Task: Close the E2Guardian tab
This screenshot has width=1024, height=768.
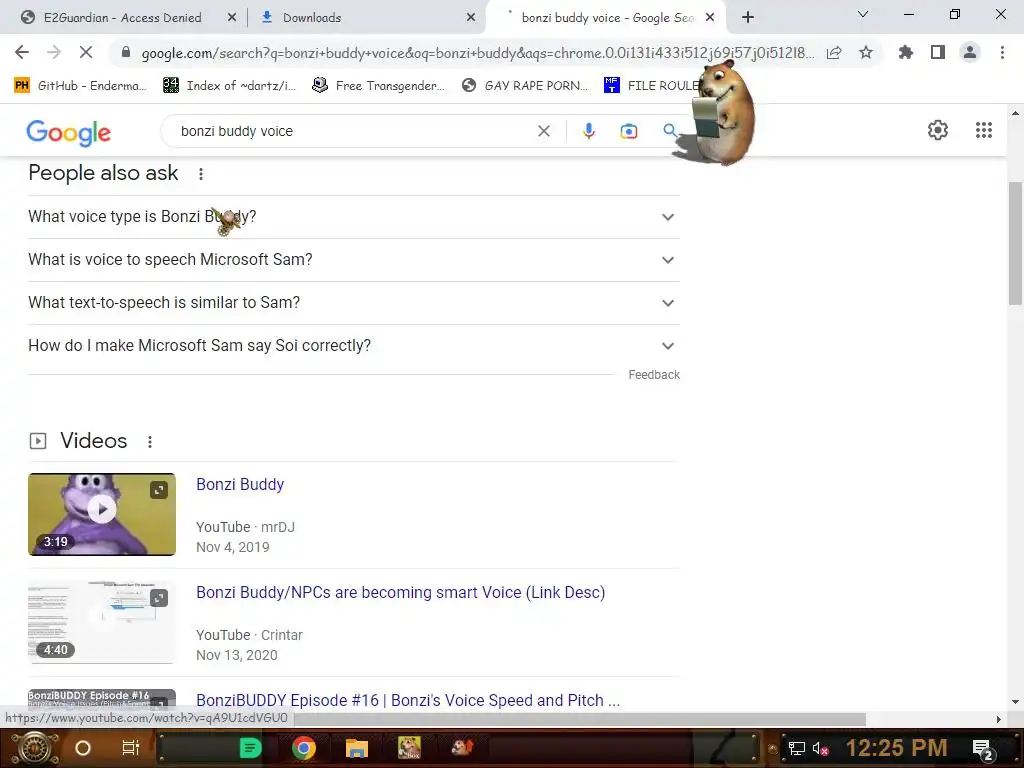Action: (x=232, y=18)
